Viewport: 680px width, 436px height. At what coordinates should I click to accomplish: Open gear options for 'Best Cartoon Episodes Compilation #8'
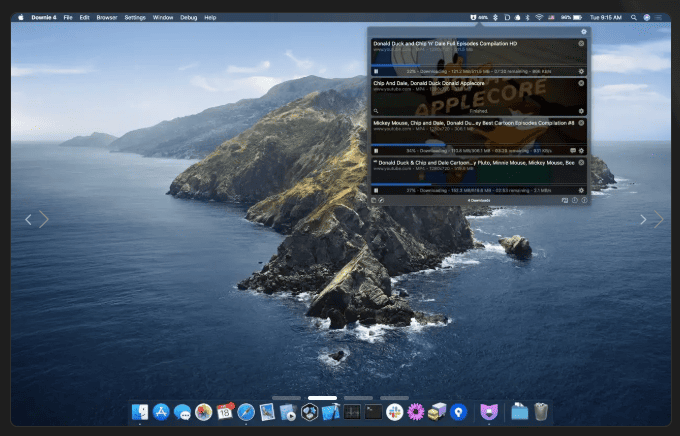581,151
